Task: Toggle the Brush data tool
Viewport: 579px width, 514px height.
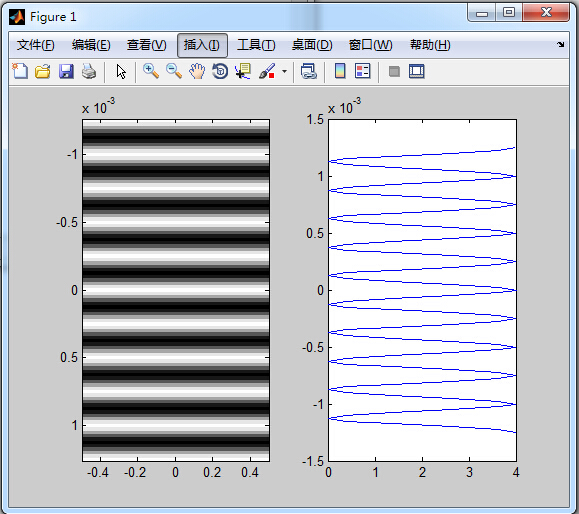Action: pos(267,71)
